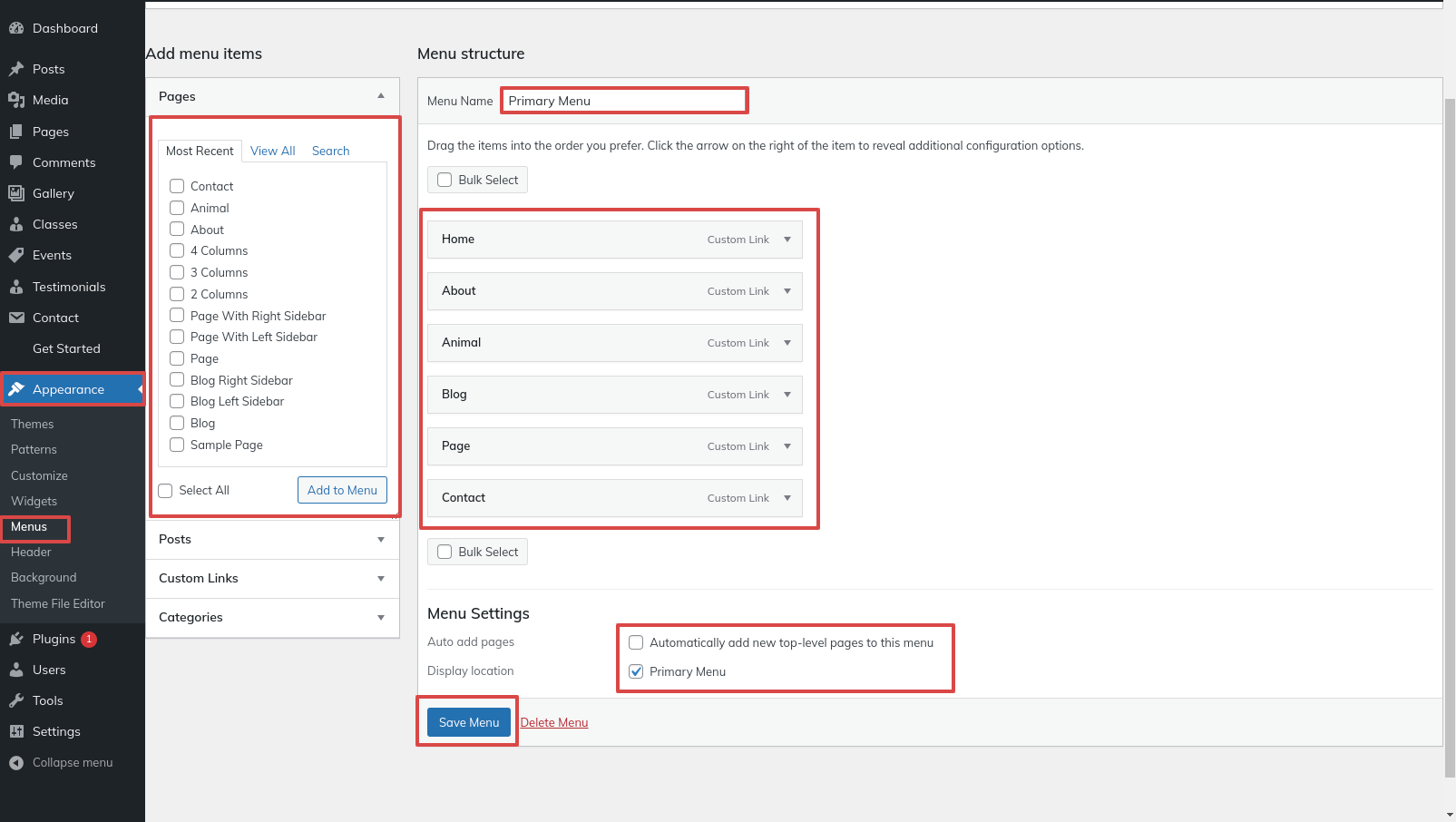Screen dimensions: 1456x822
Task: Check the Animal page checkbox
Action: click(177, 208)
